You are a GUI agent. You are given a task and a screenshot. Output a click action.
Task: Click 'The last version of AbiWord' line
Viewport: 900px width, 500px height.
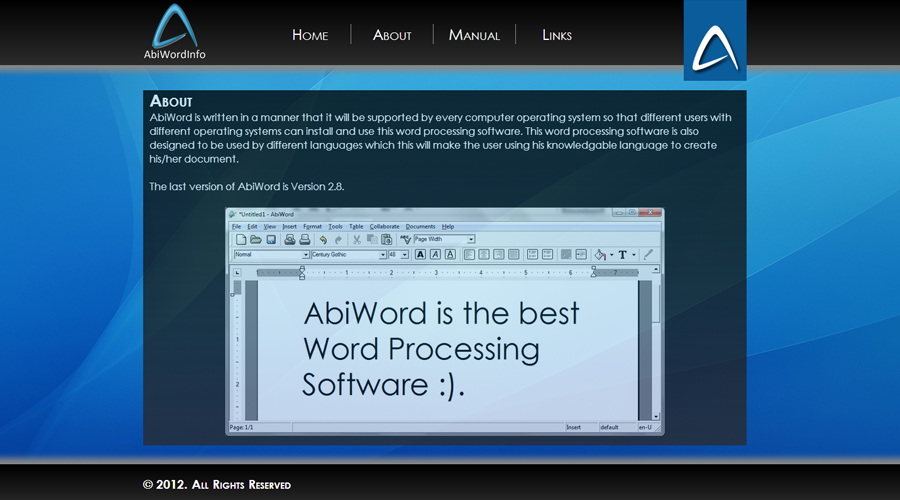247,187
